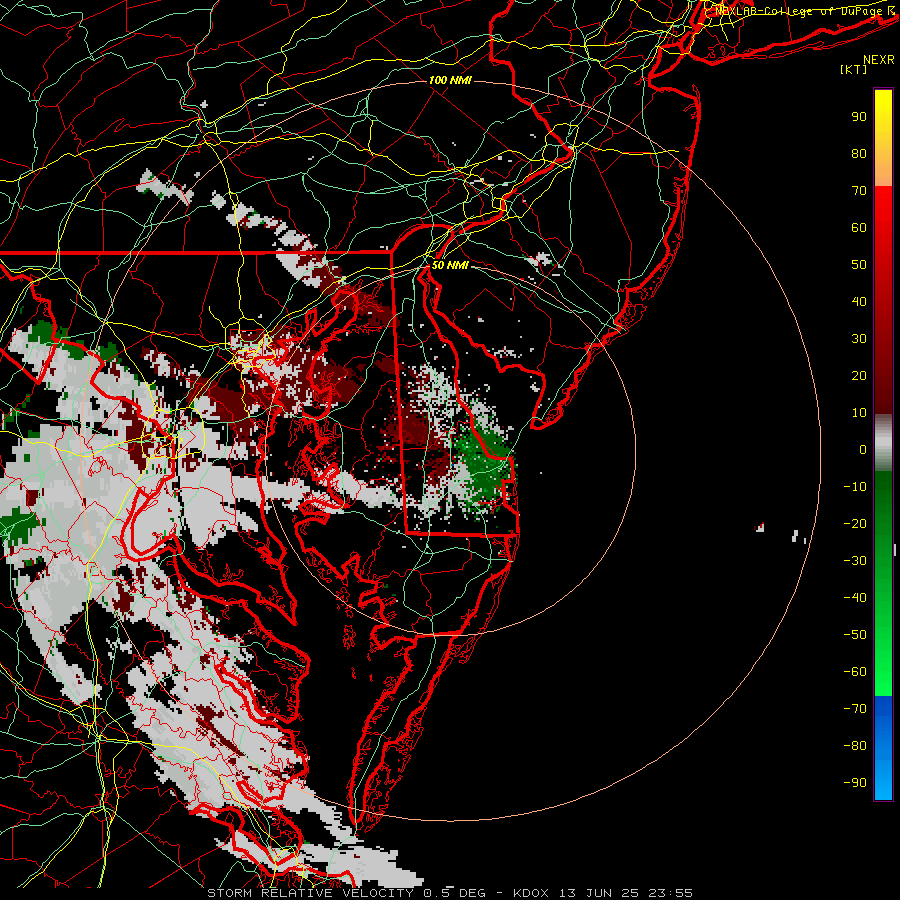The width and height of the screenshot is (900, 900).
Task: Click the 100 NMI range ring label
Action: pyautogui.click(x=450, y=80)
